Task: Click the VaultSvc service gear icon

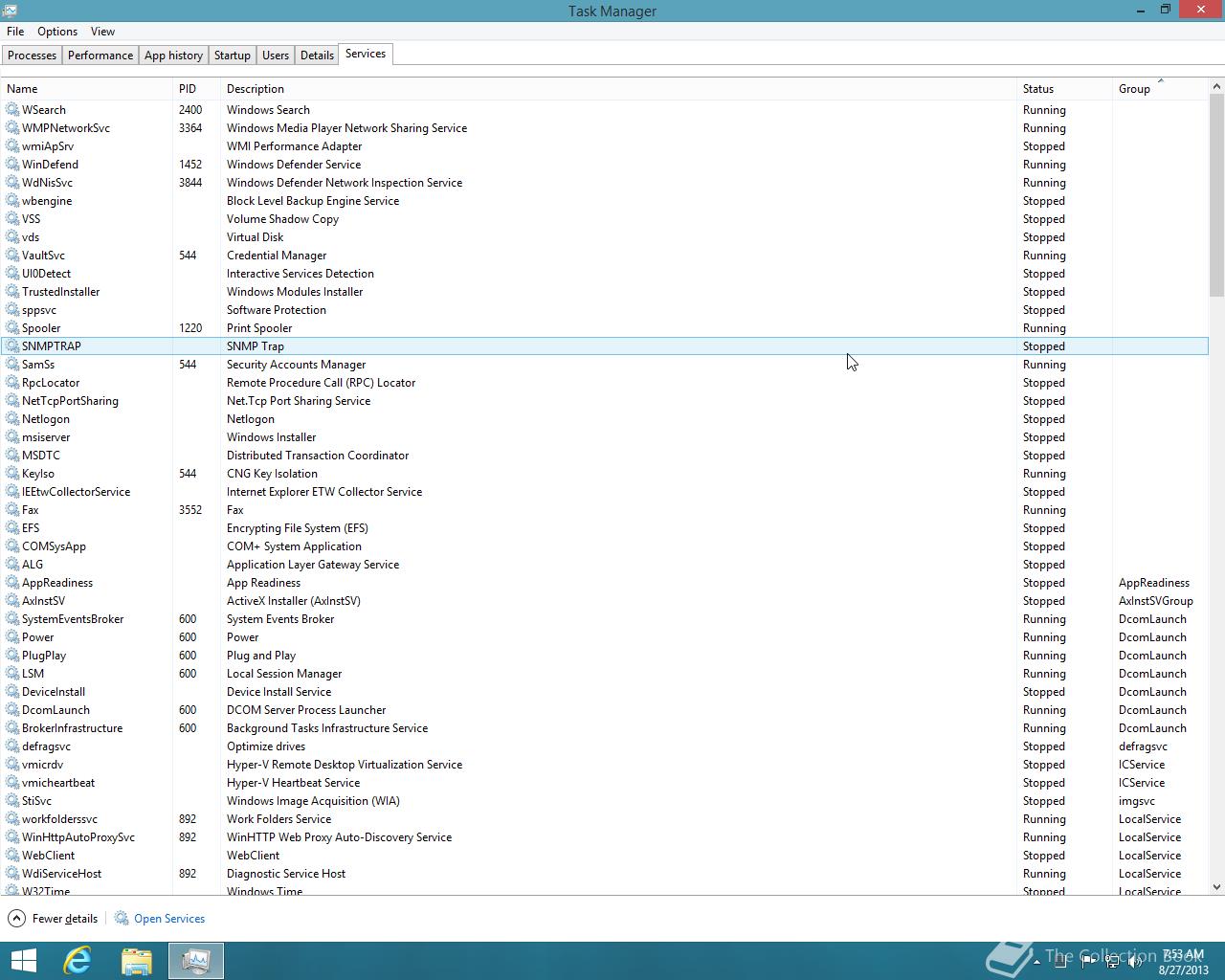Action: click(x=12, y=256)
